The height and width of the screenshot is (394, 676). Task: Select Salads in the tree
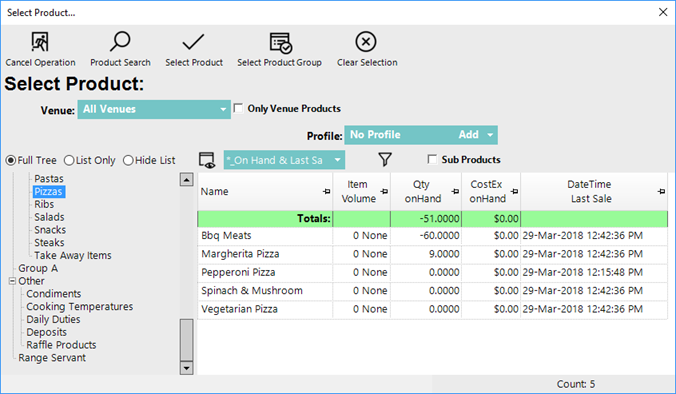coord(49,217)
